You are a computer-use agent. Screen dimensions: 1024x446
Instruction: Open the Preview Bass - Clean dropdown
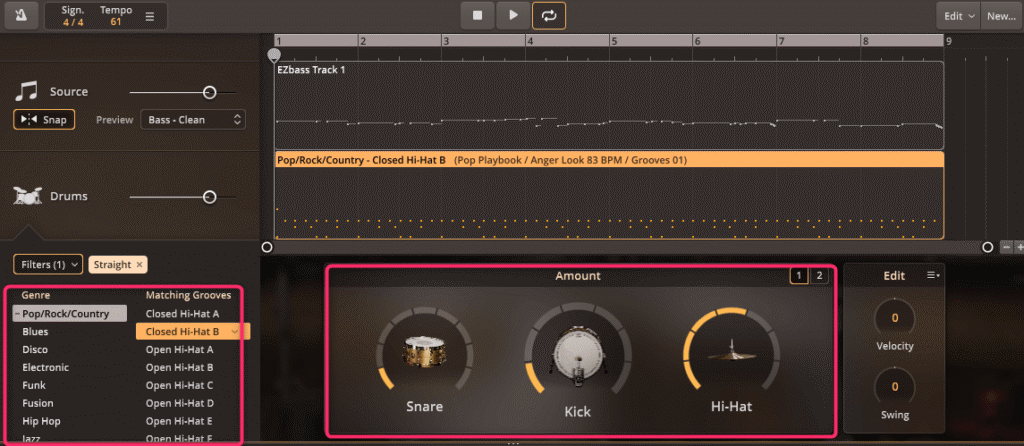(193, 120)
